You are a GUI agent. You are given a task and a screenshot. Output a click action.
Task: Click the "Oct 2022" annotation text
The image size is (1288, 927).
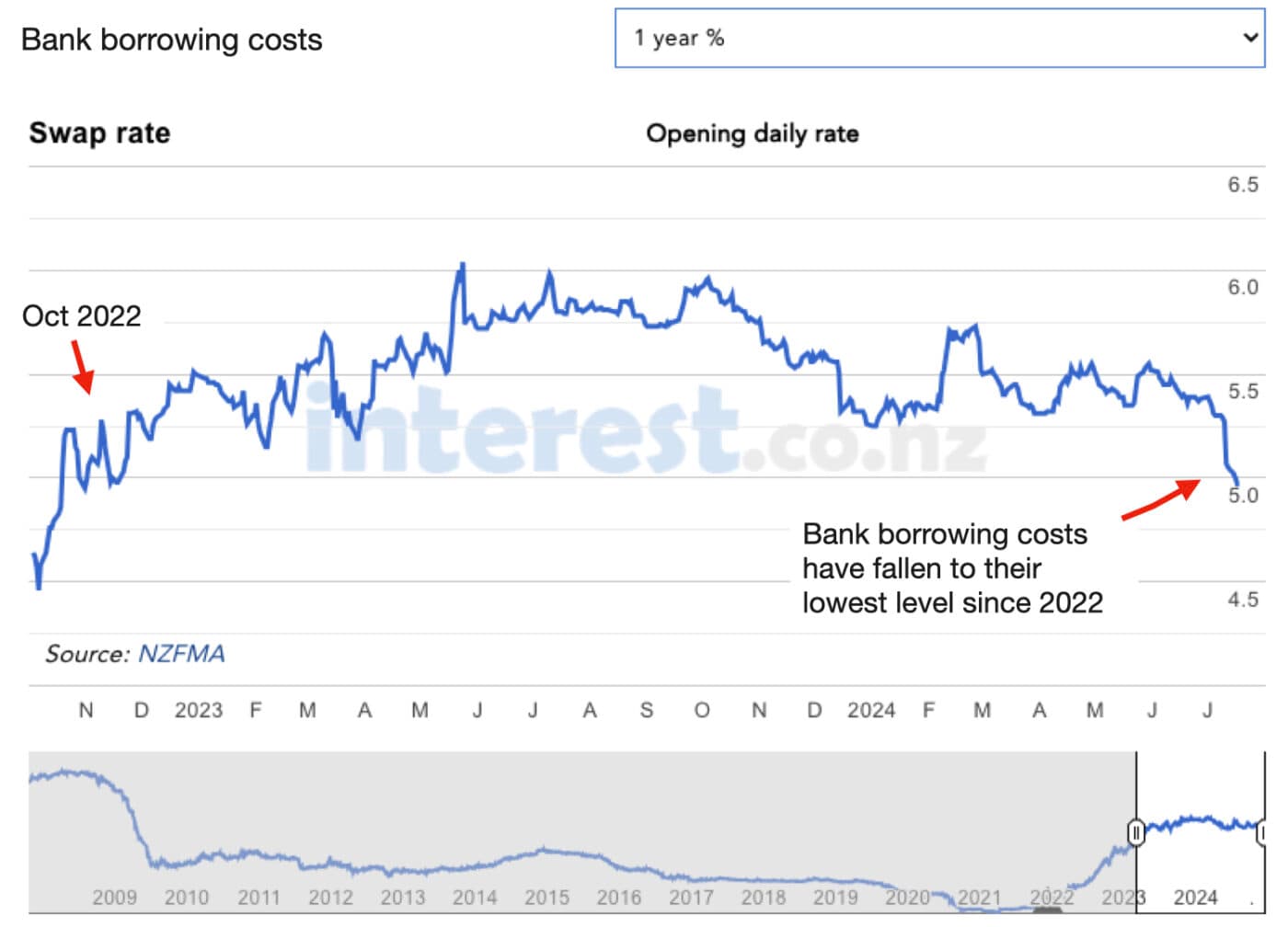click(x=81, y=316)
